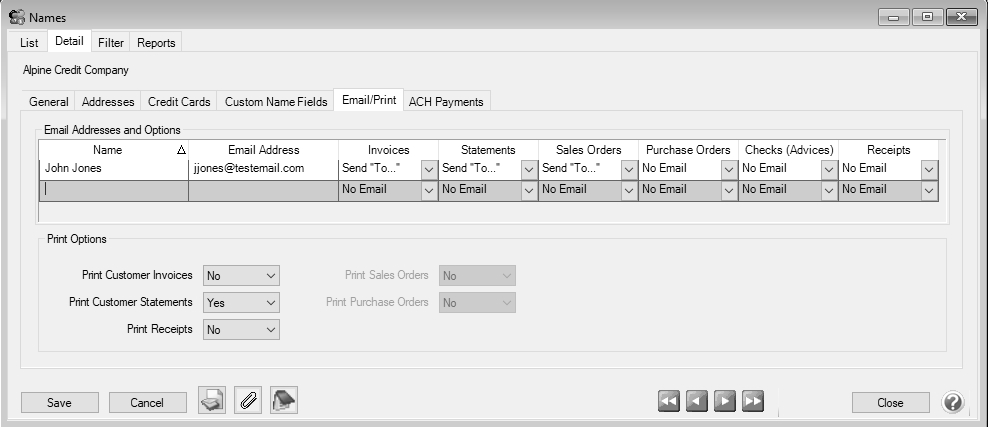Open John Jones's Receipts email dropdown
The image size is (988, 427).
(929, 169)
